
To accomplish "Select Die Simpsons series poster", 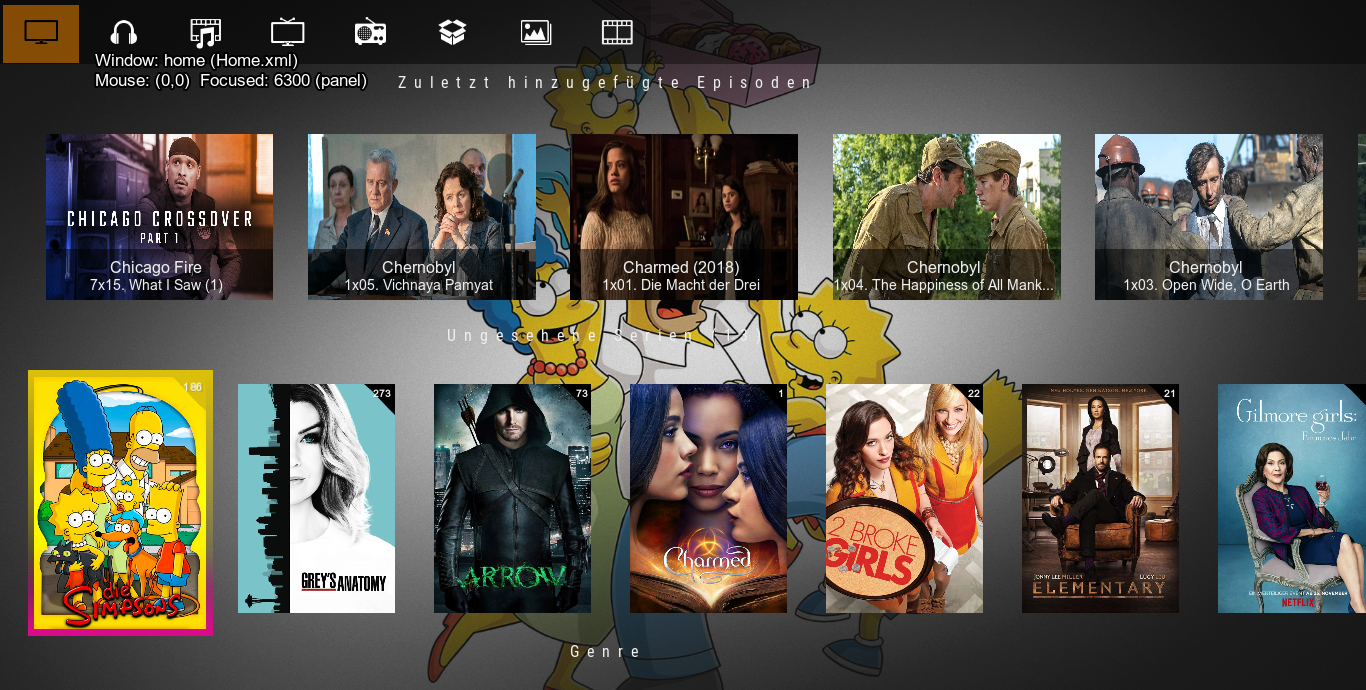I will [x=120, y=503].
